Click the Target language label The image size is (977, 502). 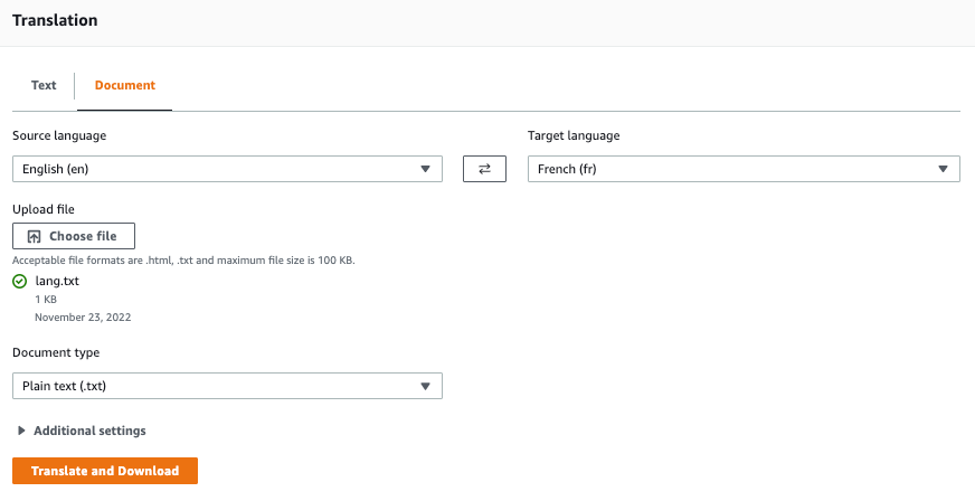pyautogui.click(x=574, y=135)
